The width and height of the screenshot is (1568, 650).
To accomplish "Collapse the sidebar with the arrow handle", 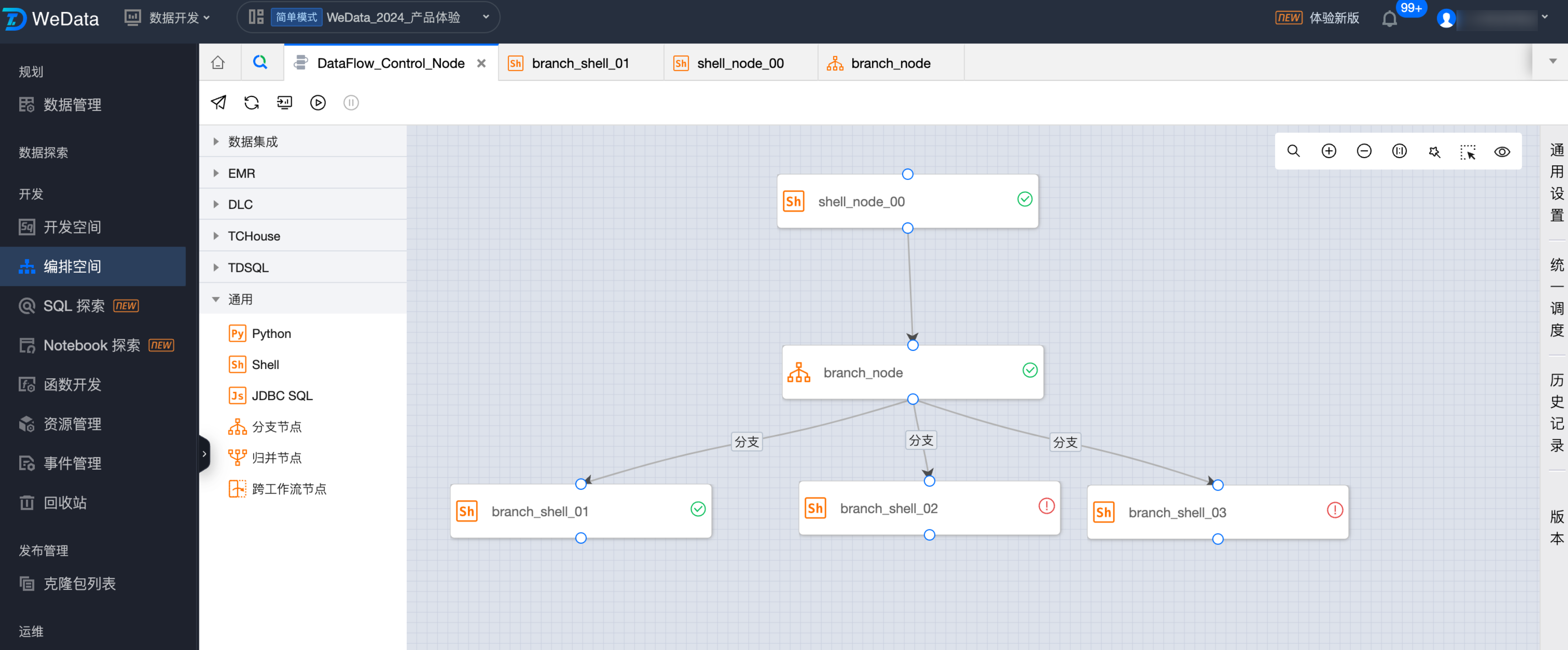I will (204, 454).
